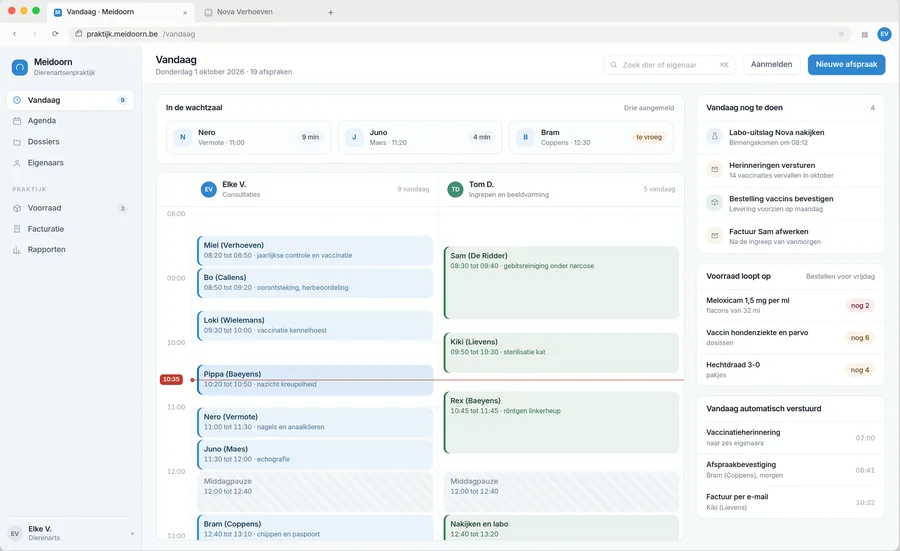
Task: Click the Nieuwe afspraak button
Action: 846,64
